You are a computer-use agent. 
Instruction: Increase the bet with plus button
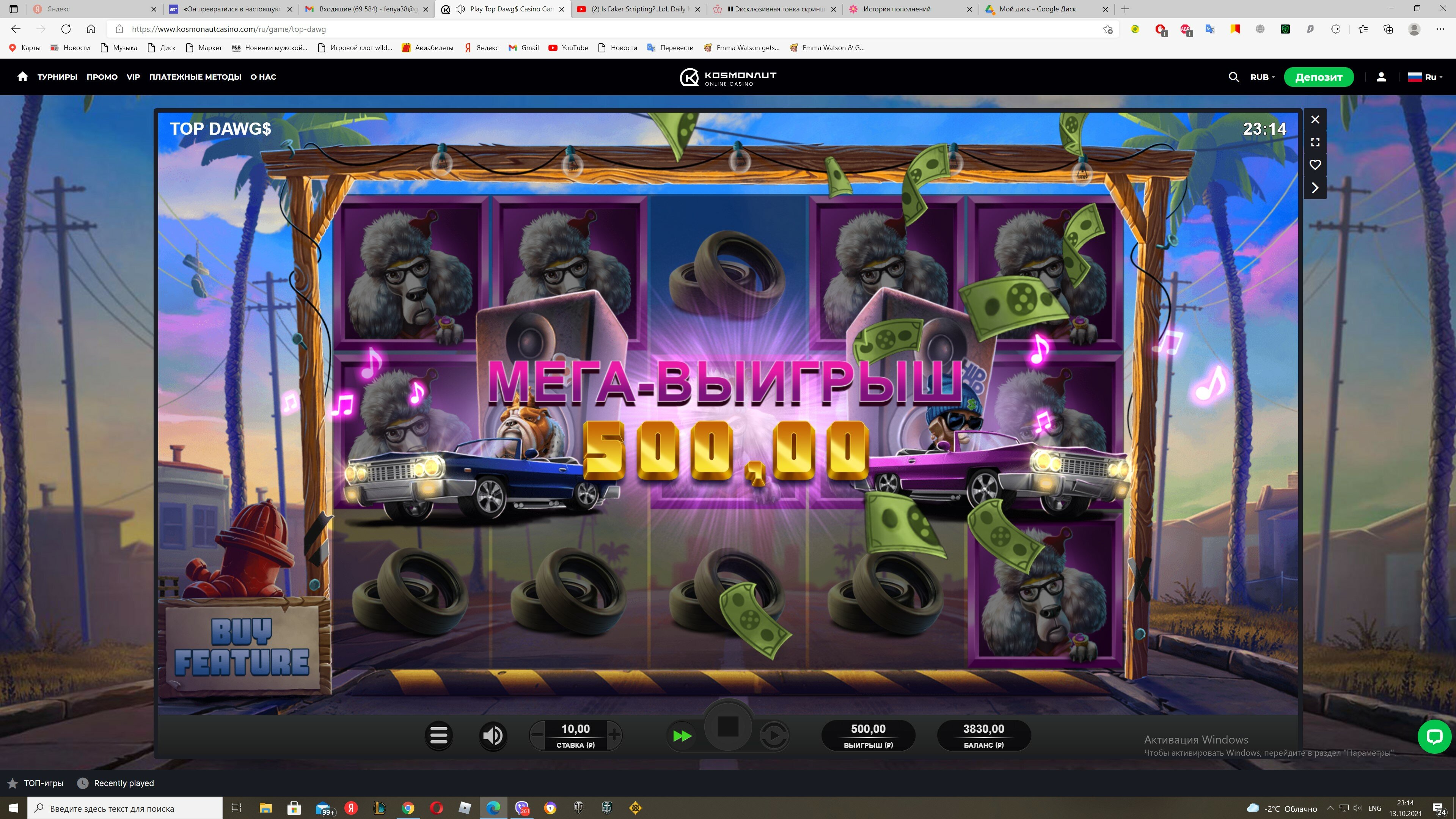click(614, 735)
